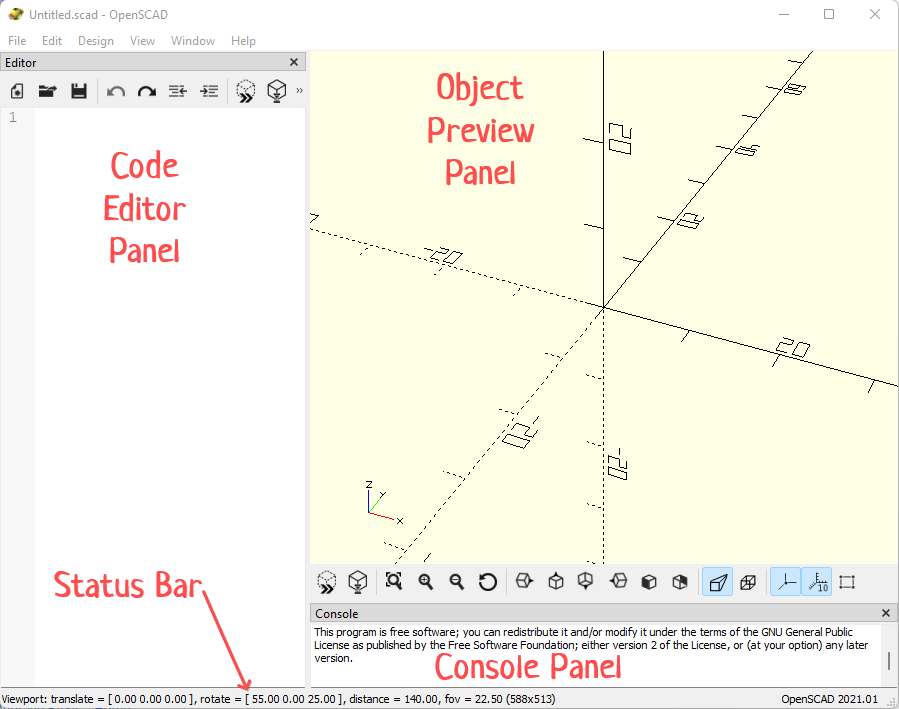899x709 pixels.
Task: Click the Preview icon in the editor toolbar
Action: pyautogui.click(x=246, y=91)
